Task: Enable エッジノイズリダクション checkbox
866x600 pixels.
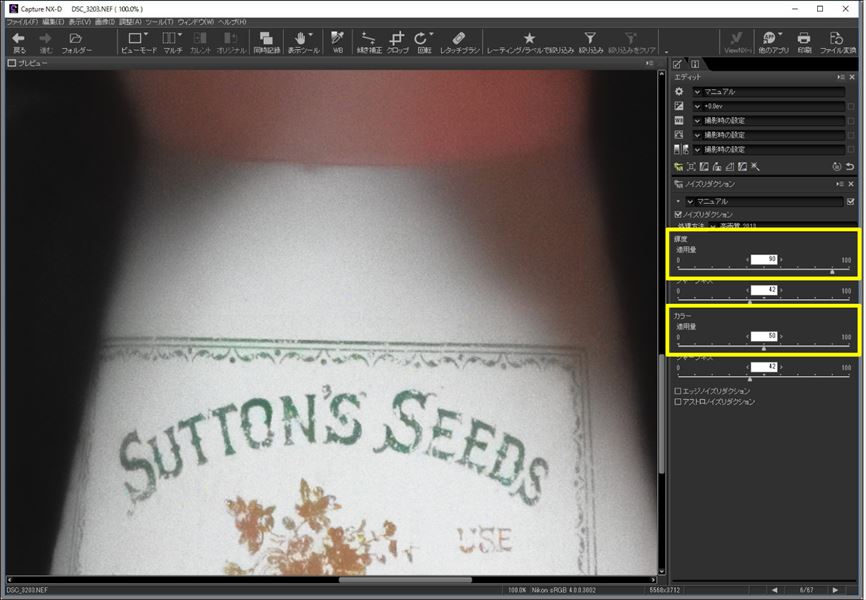Action: 678,391
